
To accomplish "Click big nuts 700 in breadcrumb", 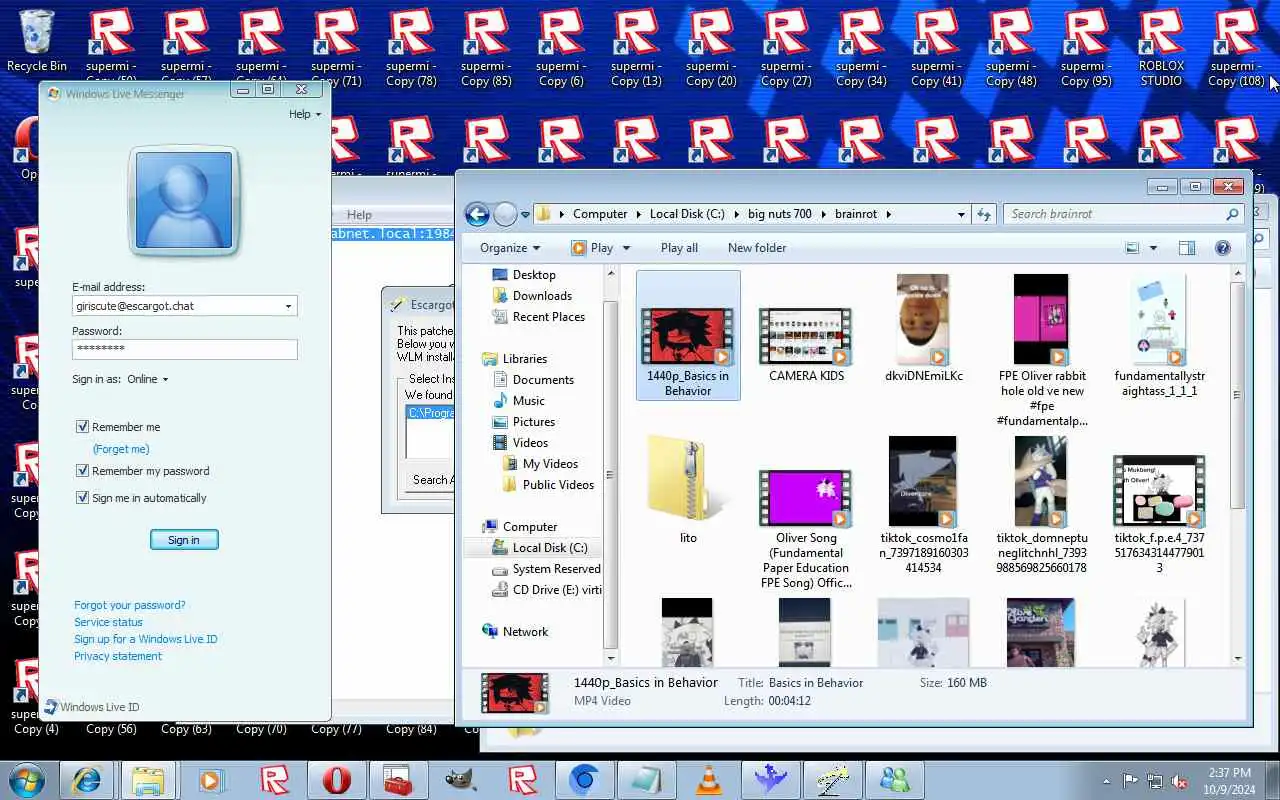I will 780,214.
